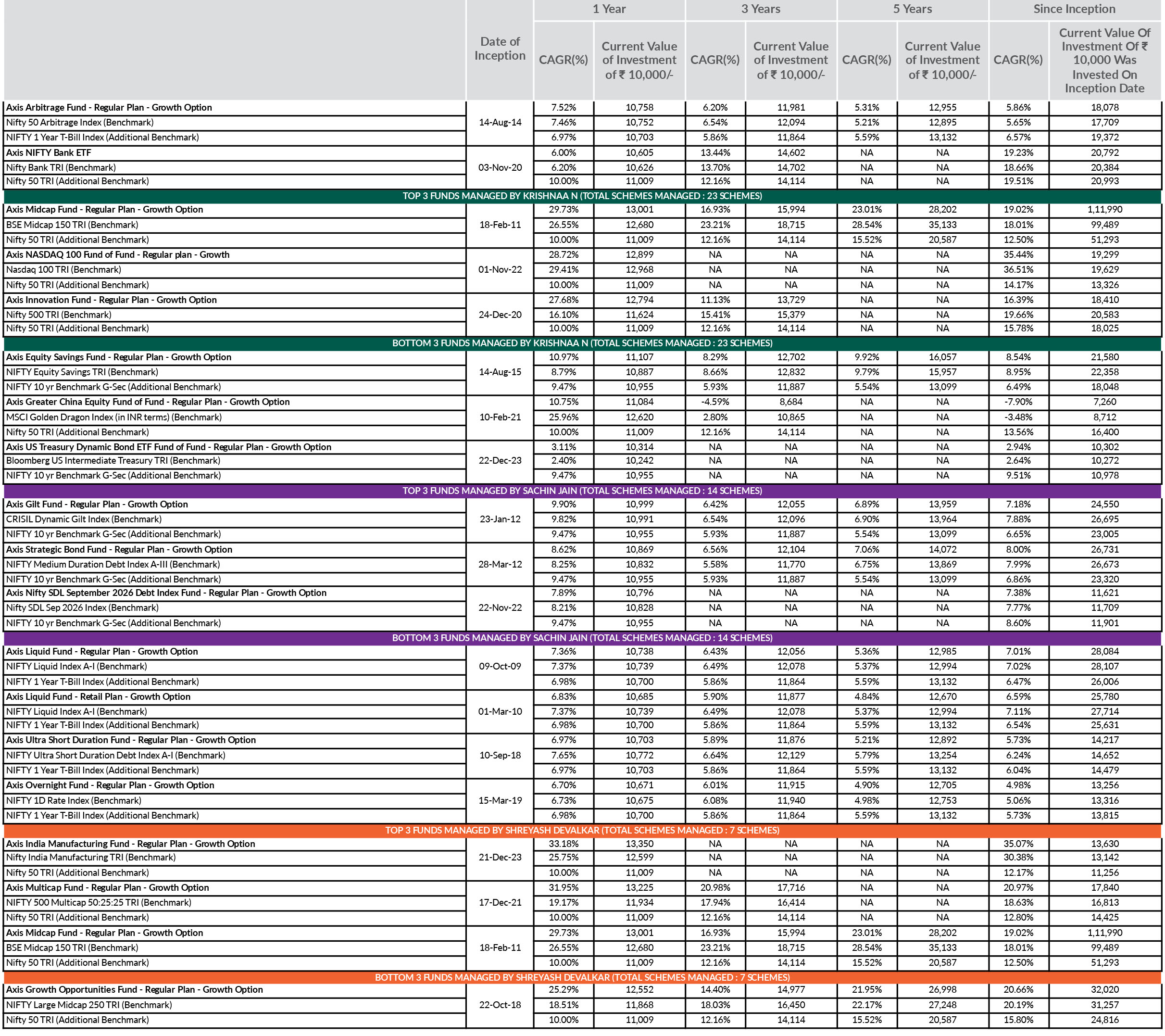Click 'Axis Liquid Fund - Regular Plan - Growth Option'
The width and height of the screenshot is (1165, 1036).
(102, 651)
